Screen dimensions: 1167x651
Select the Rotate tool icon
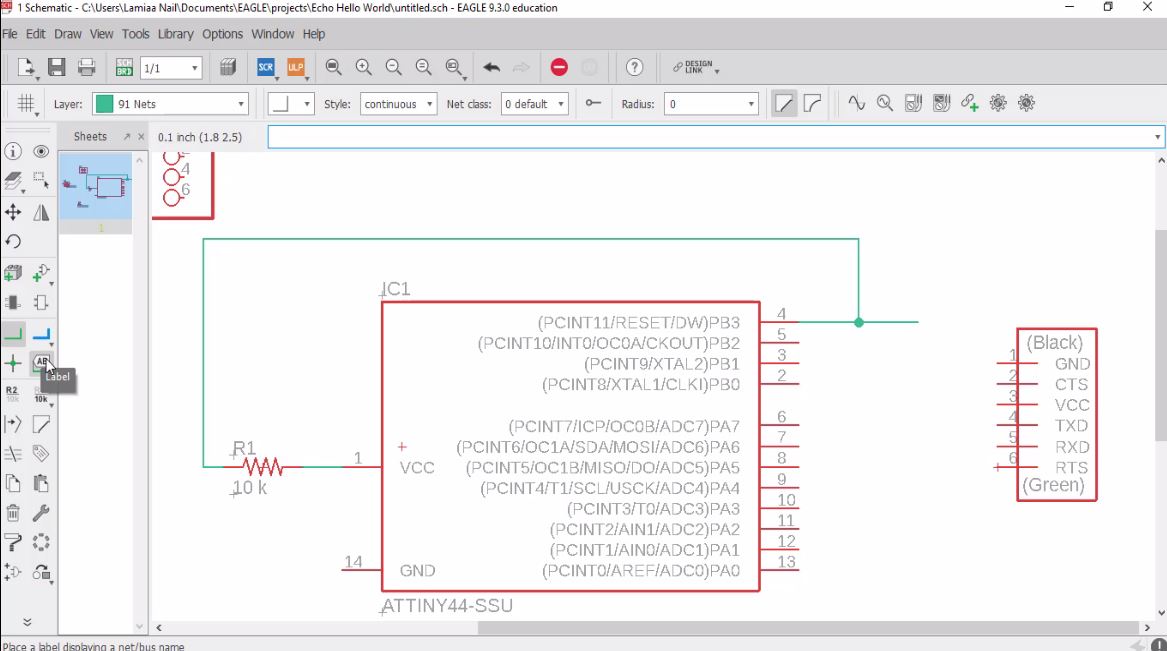13,241
